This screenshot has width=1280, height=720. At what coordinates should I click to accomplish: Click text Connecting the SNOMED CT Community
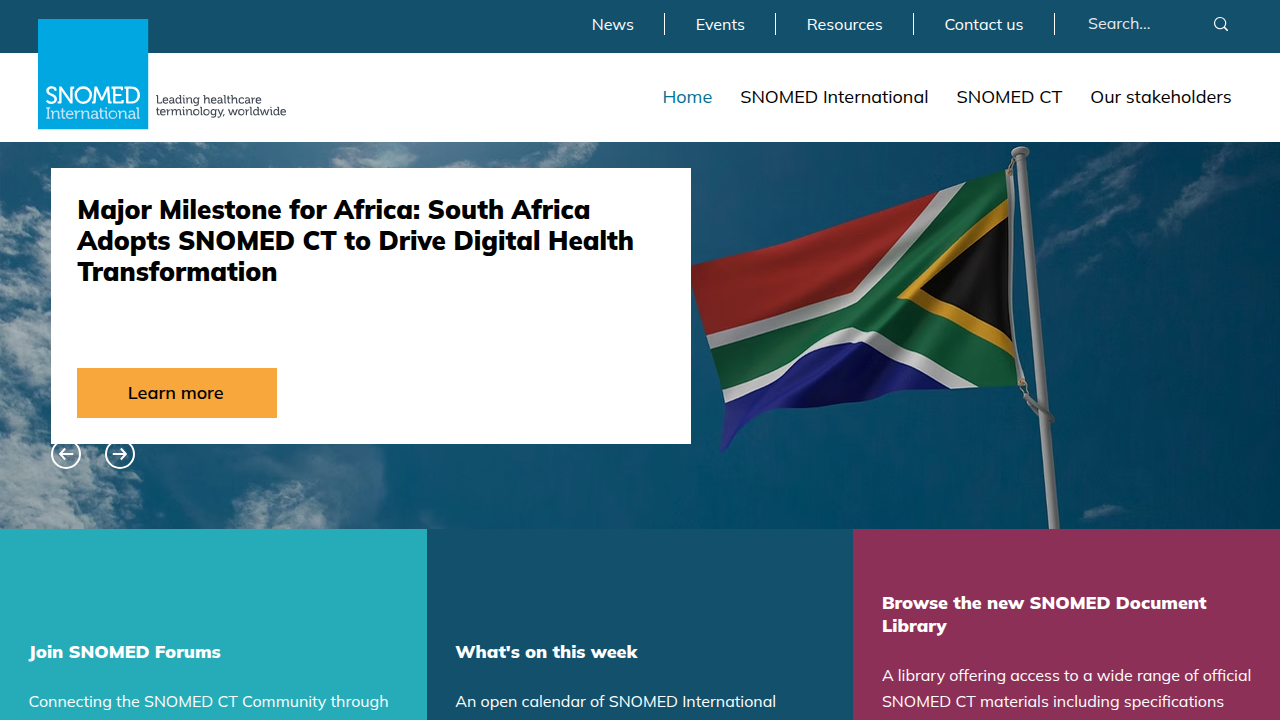tap(208, 702)
